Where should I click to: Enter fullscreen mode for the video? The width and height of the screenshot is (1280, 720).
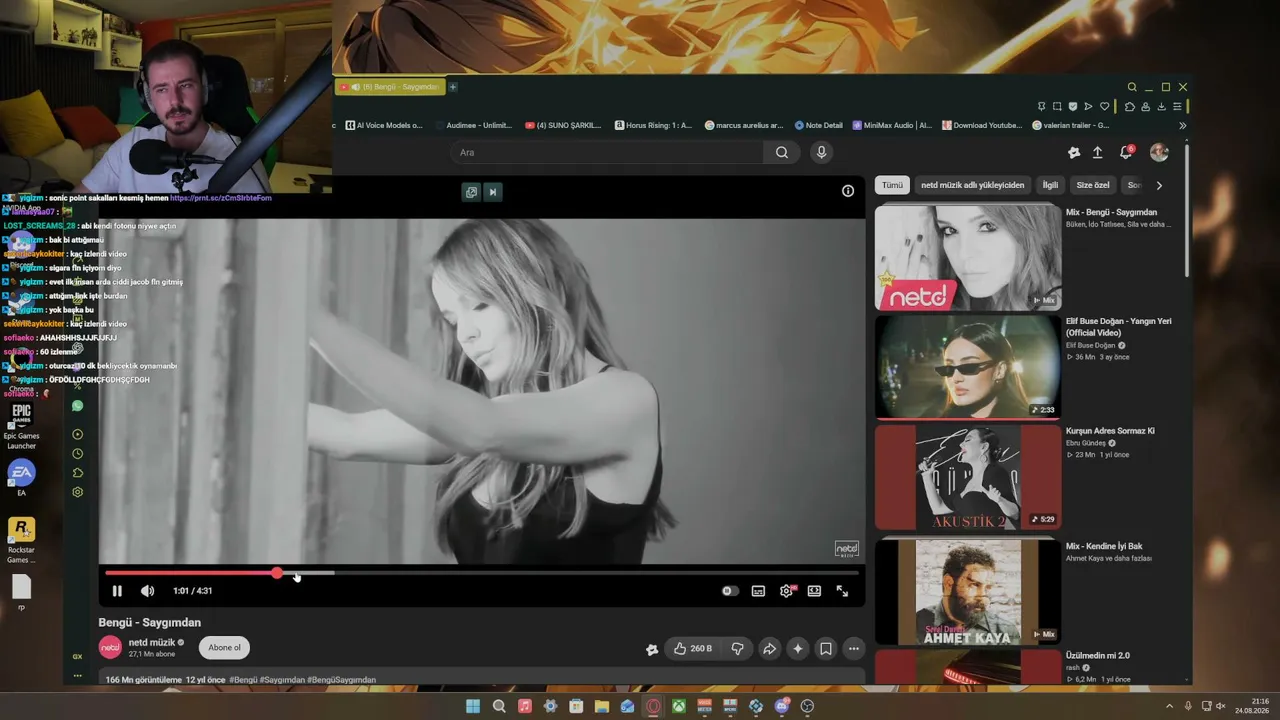click(x=842, y=591)
